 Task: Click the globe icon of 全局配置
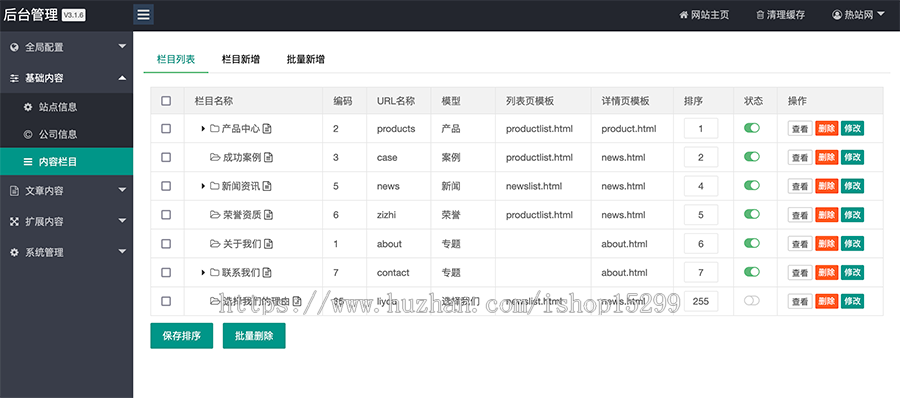[x=14, y=48]
